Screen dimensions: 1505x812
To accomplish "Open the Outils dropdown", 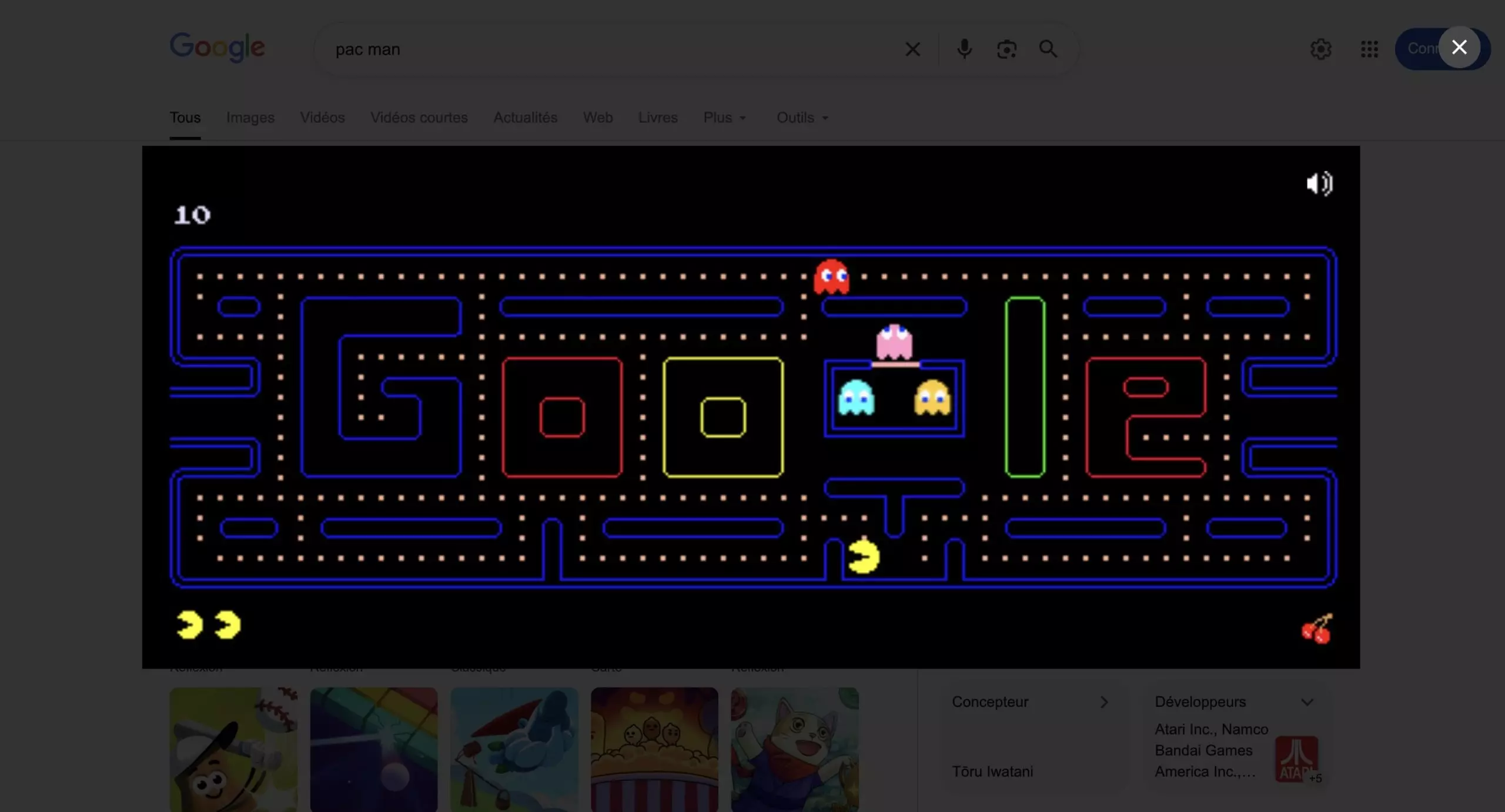I will [x=802, y=118].
